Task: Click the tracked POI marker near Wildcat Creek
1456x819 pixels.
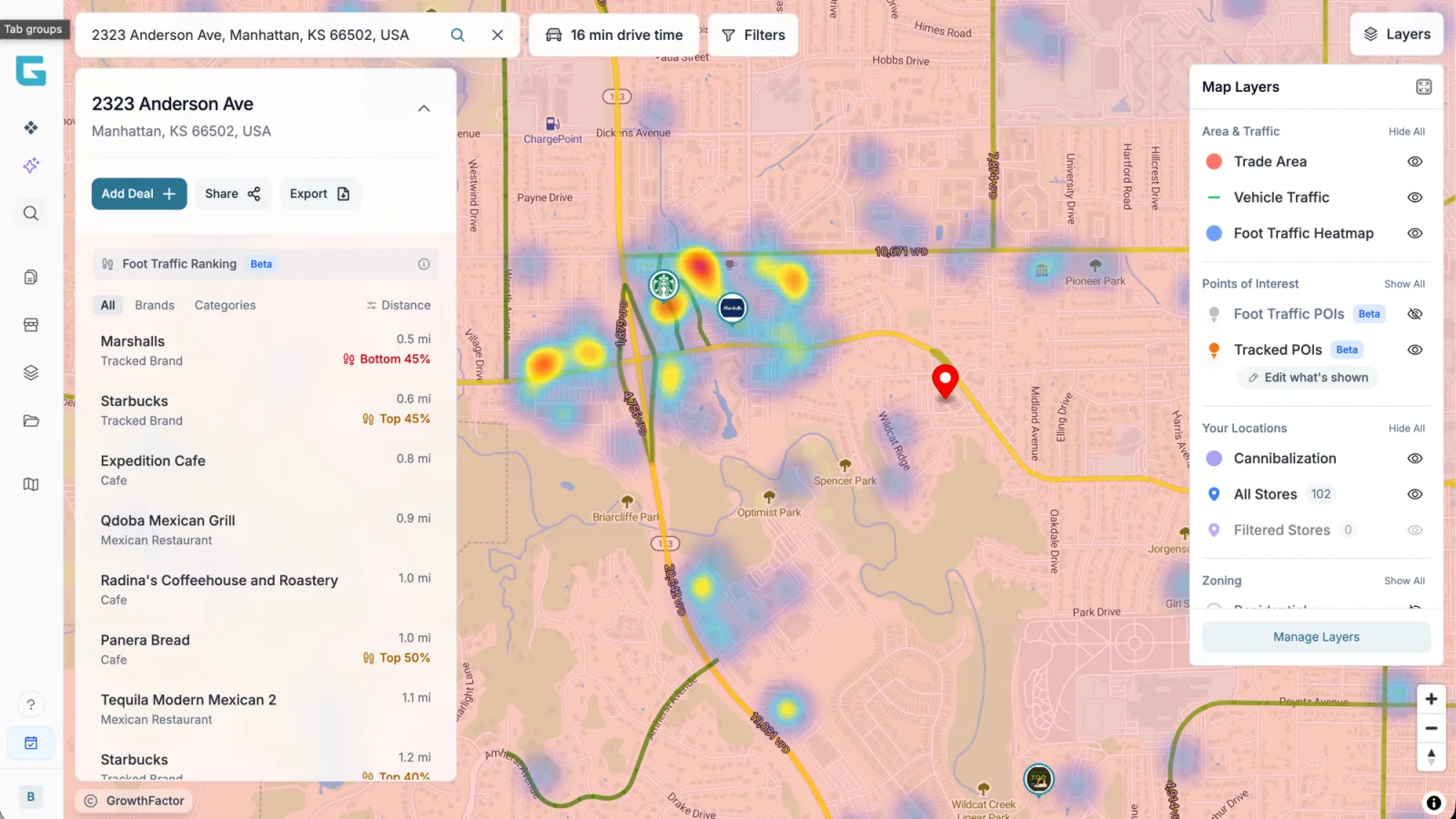Action: (1038, 779)
